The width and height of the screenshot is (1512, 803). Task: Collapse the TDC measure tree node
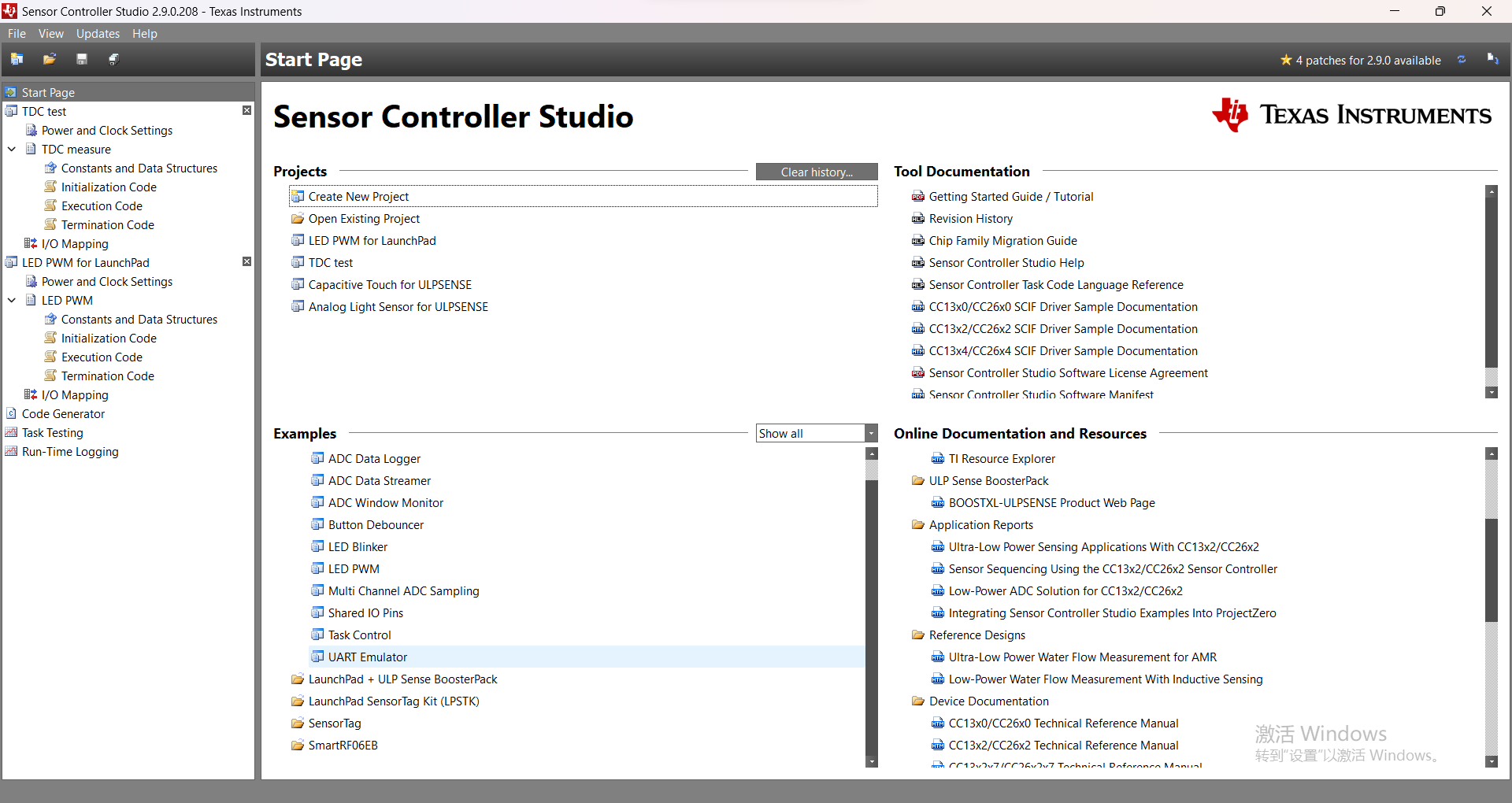(11, 149)
